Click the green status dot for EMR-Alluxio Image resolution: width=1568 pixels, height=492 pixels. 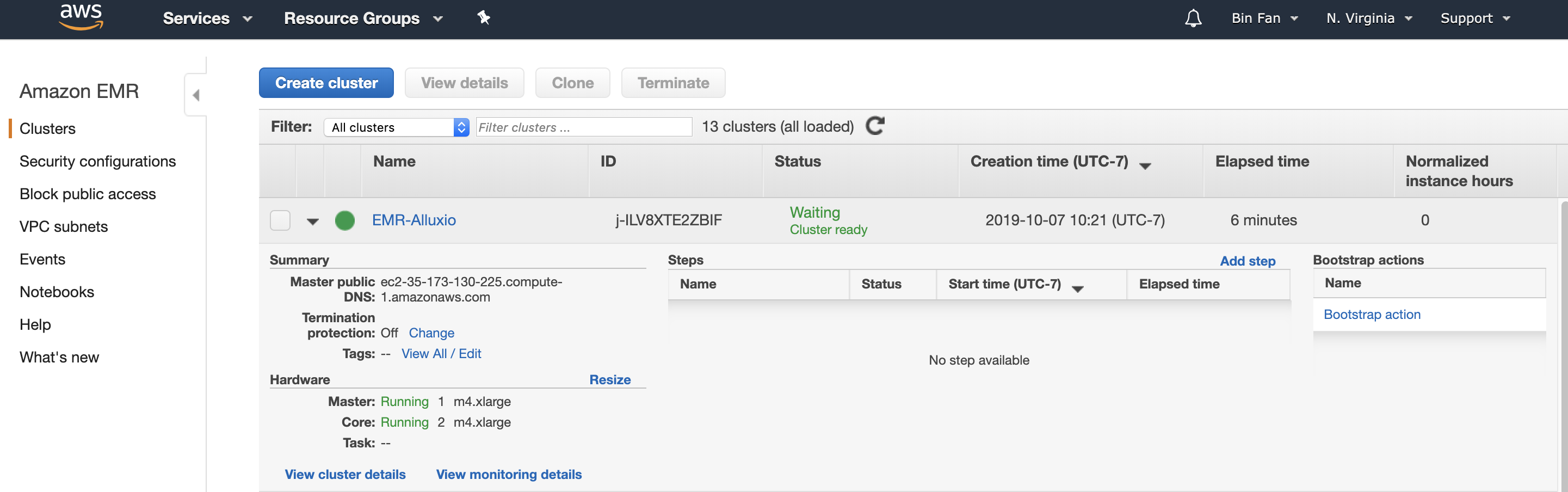pos(344,220)
